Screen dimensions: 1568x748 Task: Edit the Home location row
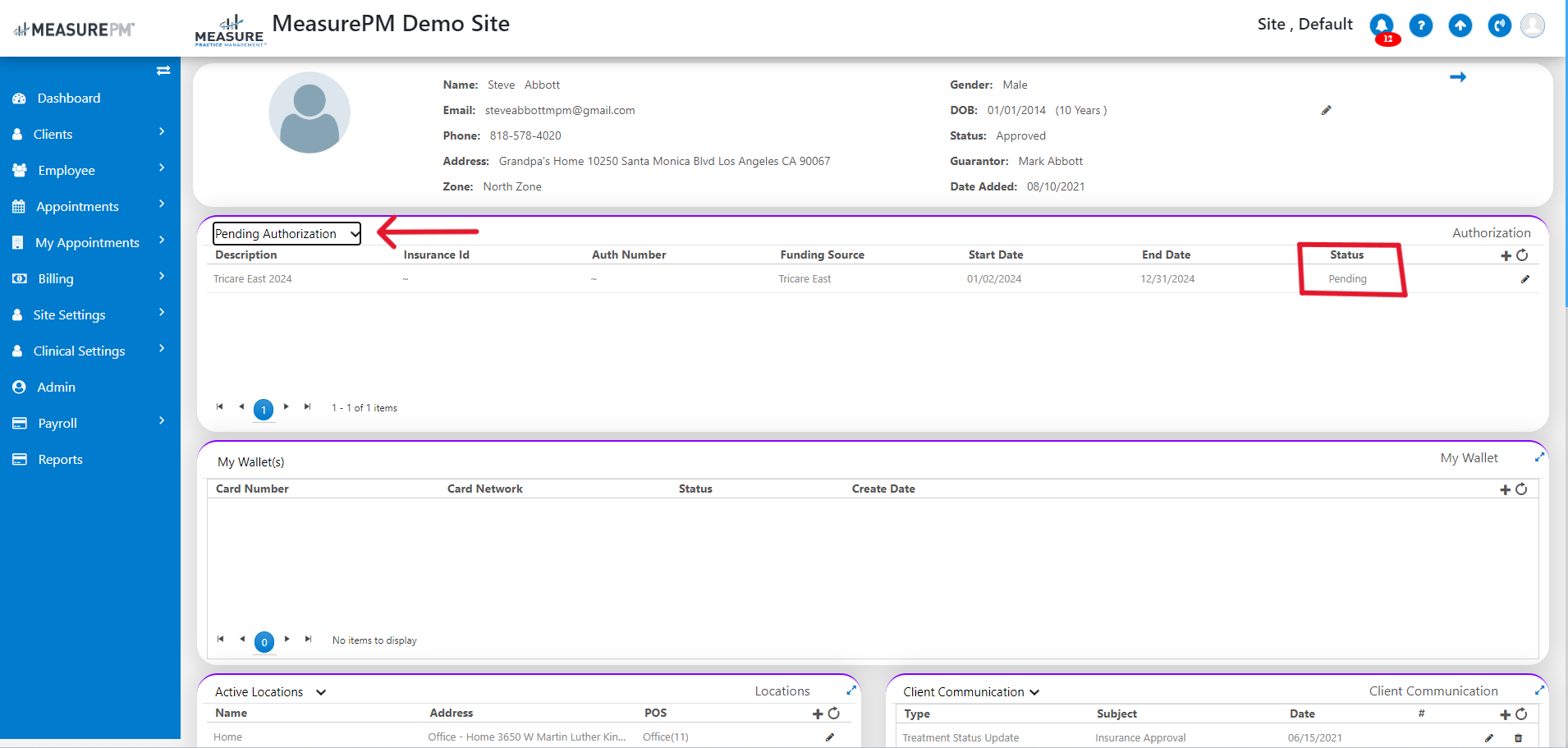coord(830,737)
